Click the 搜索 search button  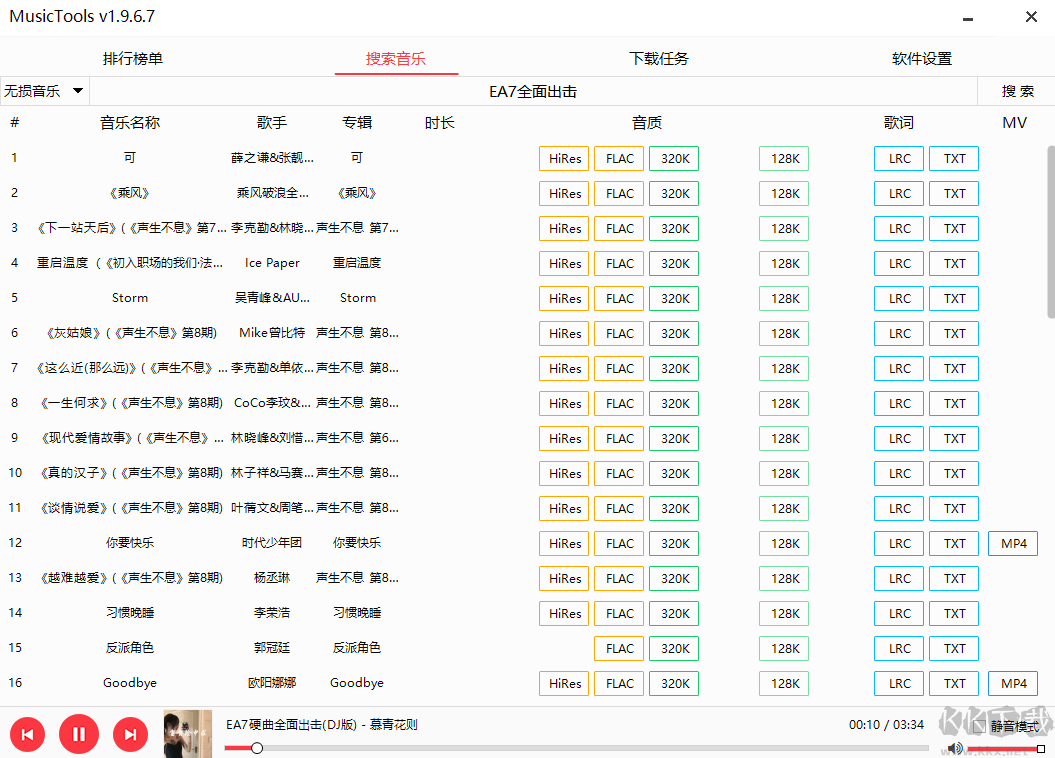pyautogui.click(x=1016, y=90)
